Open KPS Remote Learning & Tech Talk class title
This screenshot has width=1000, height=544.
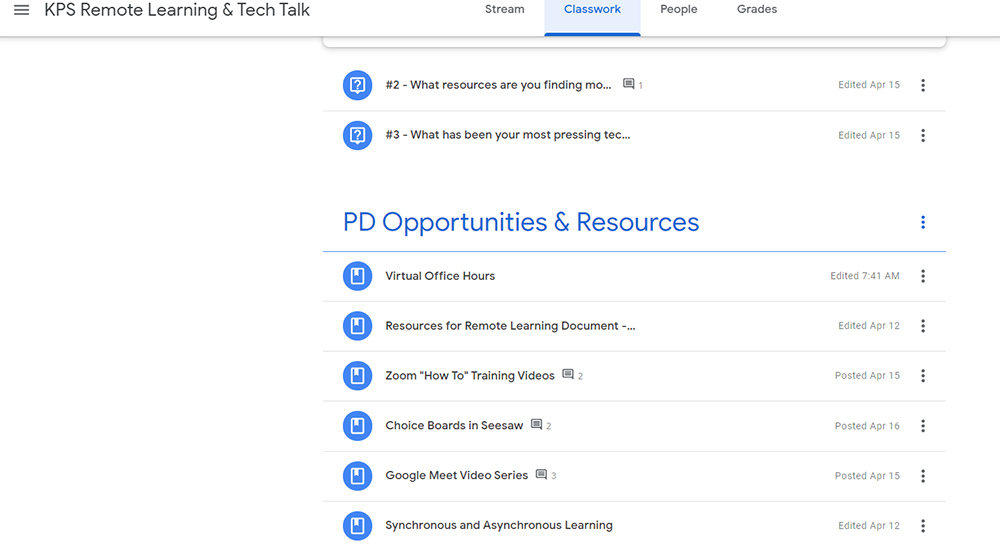tap(177, 10)
